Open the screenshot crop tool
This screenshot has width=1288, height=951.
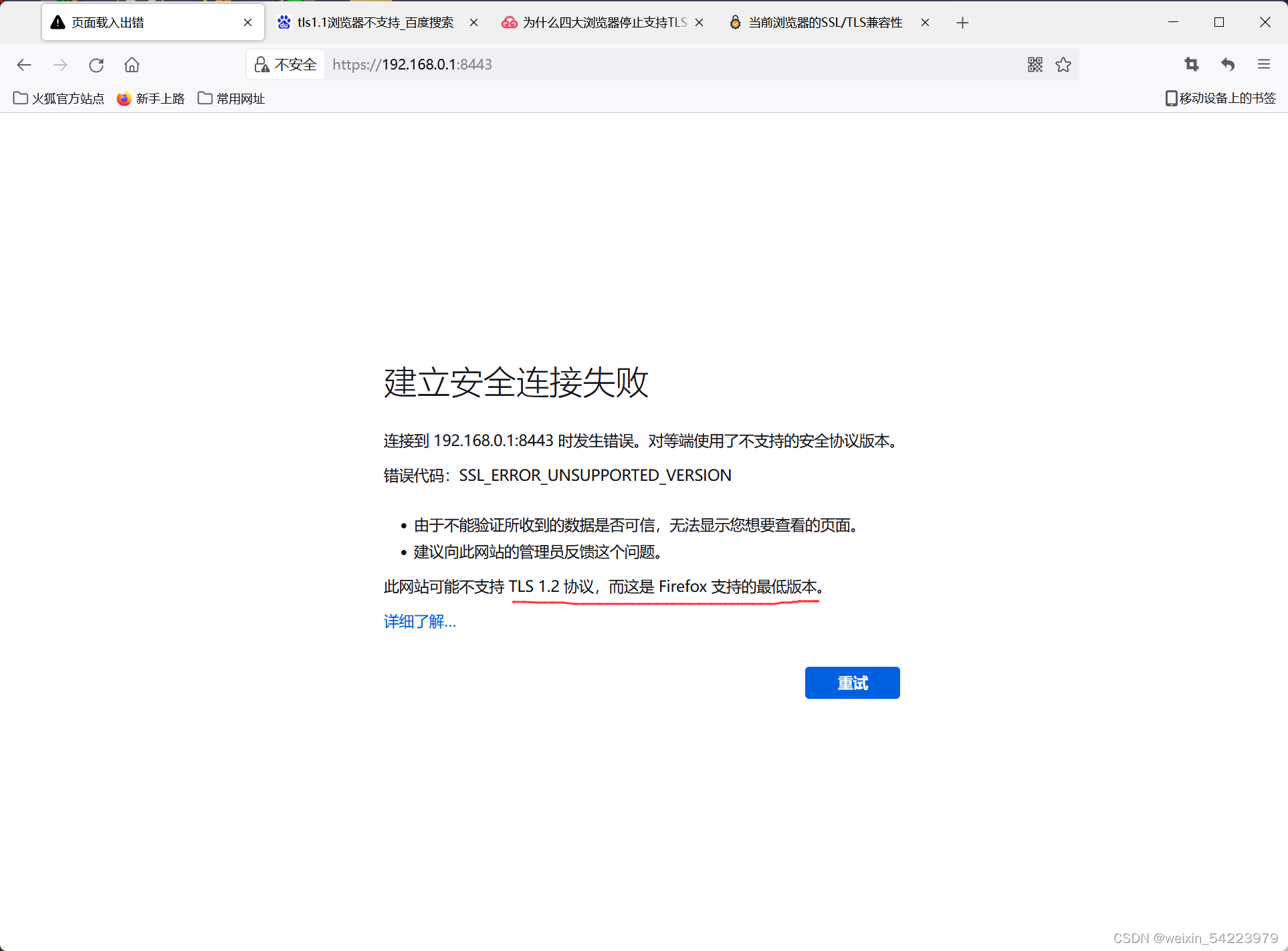click(x=1191, y=65)
